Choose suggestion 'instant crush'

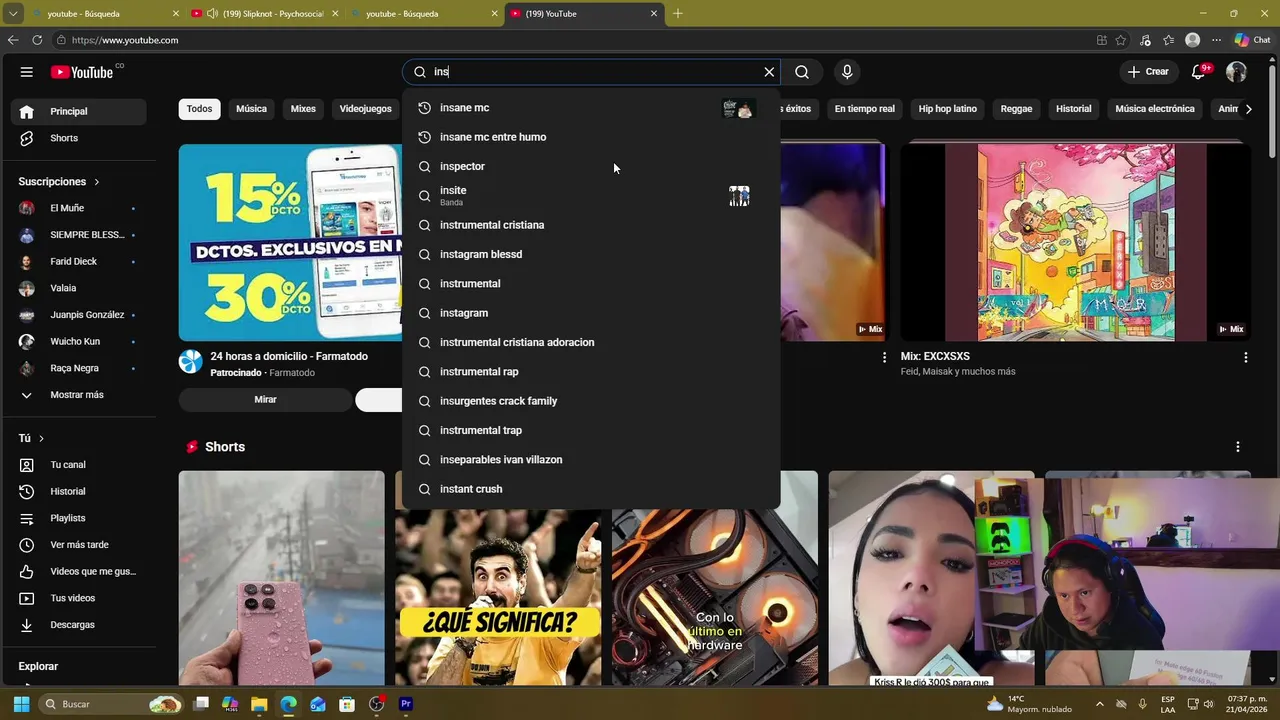[x=591, y=489]
